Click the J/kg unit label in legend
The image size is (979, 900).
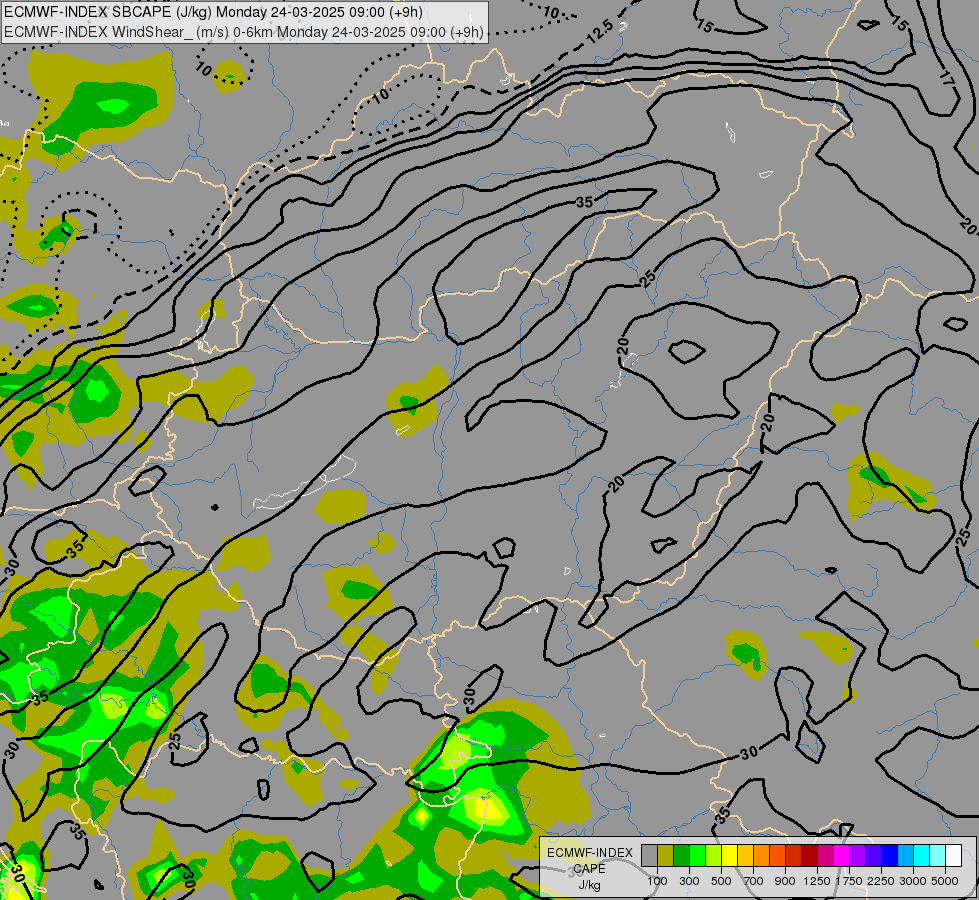click(589, 885)
